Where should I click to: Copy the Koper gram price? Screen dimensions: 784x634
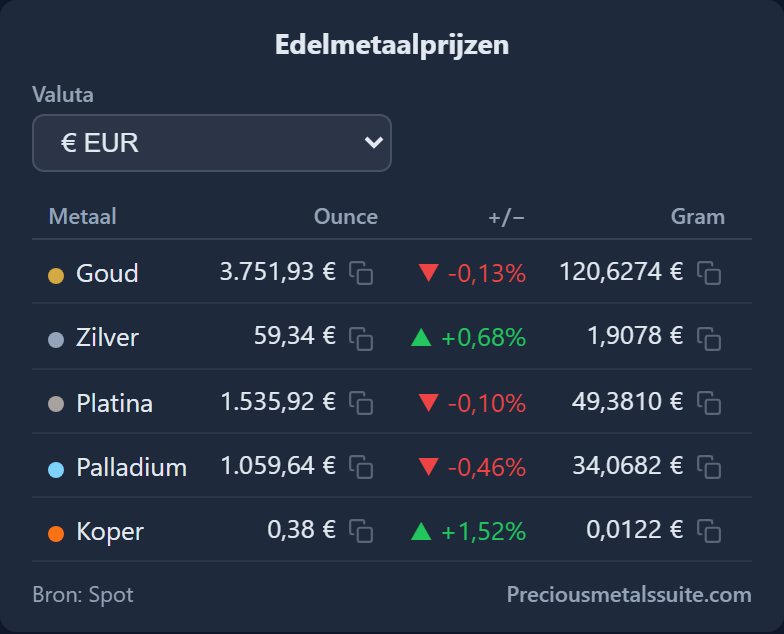coord(709,531)
